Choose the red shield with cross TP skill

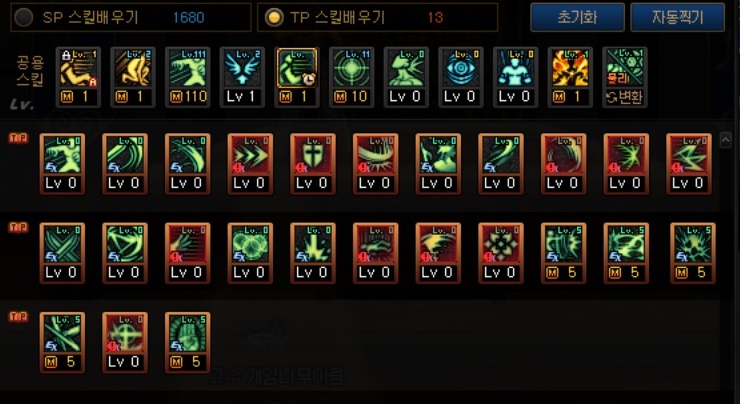[x=313, y=164]
